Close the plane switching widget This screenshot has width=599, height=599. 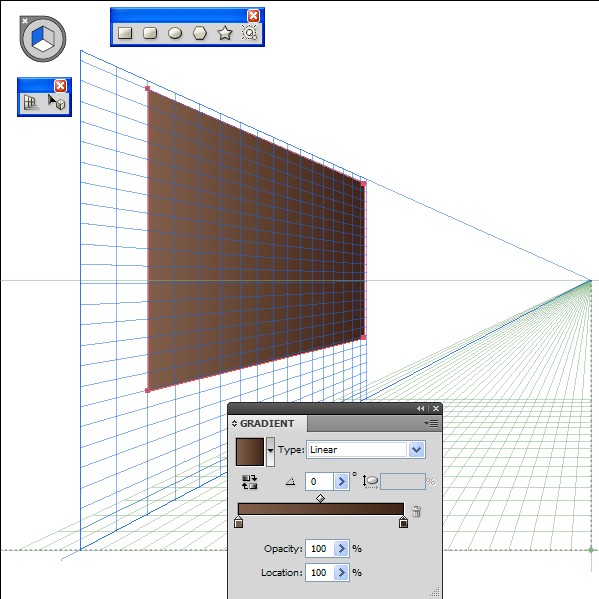[24, 21]
